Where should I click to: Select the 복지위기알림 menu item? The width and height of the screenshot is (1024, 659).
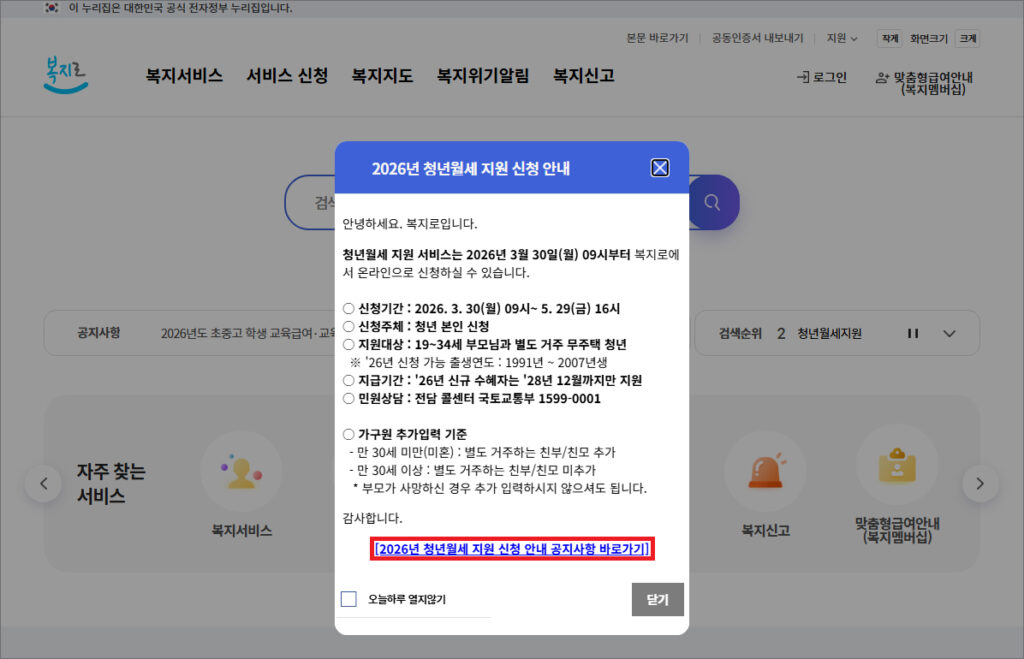(x=482, y=76)
